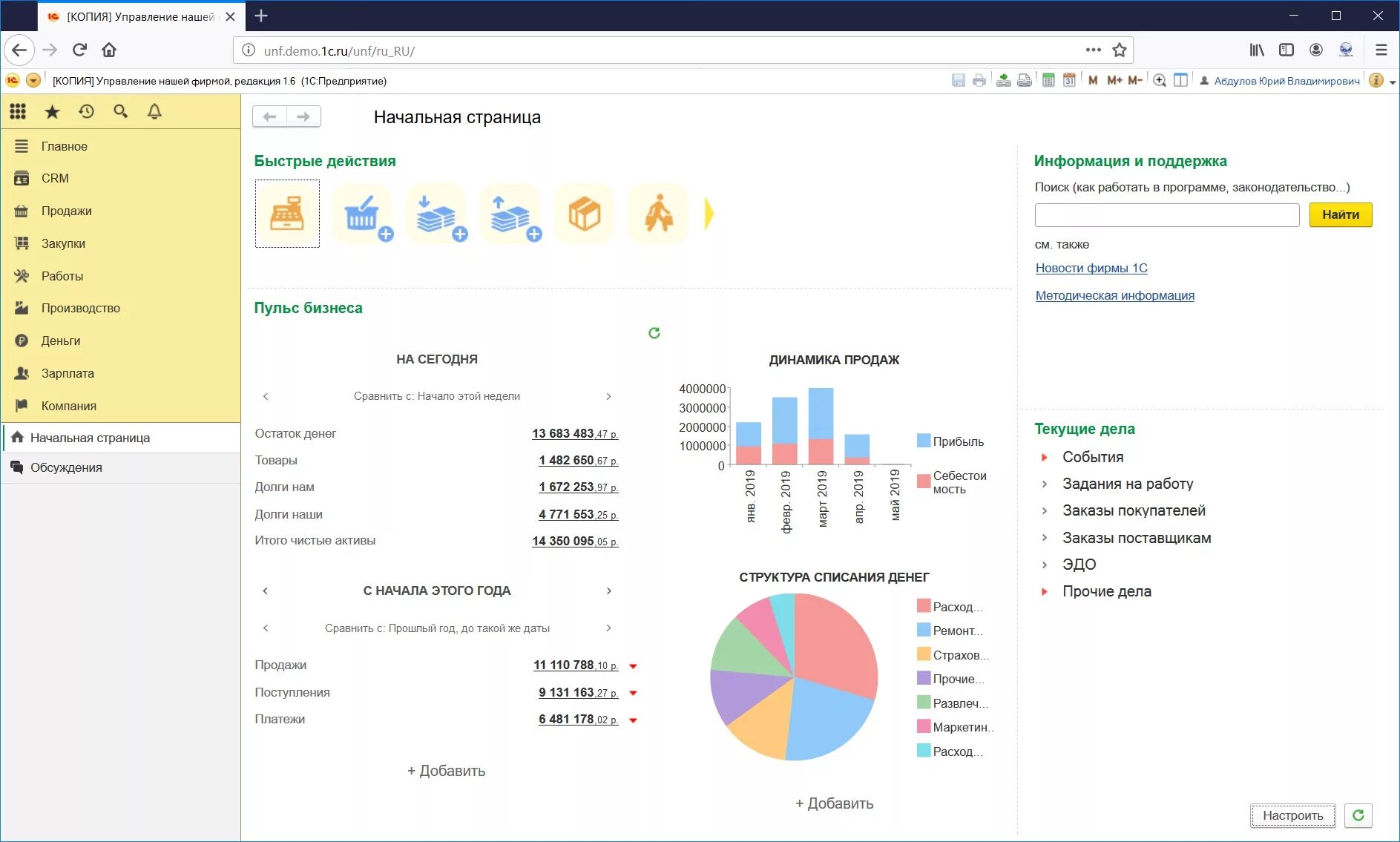
Task: Open Методическая информация link
Action: 1115,295
